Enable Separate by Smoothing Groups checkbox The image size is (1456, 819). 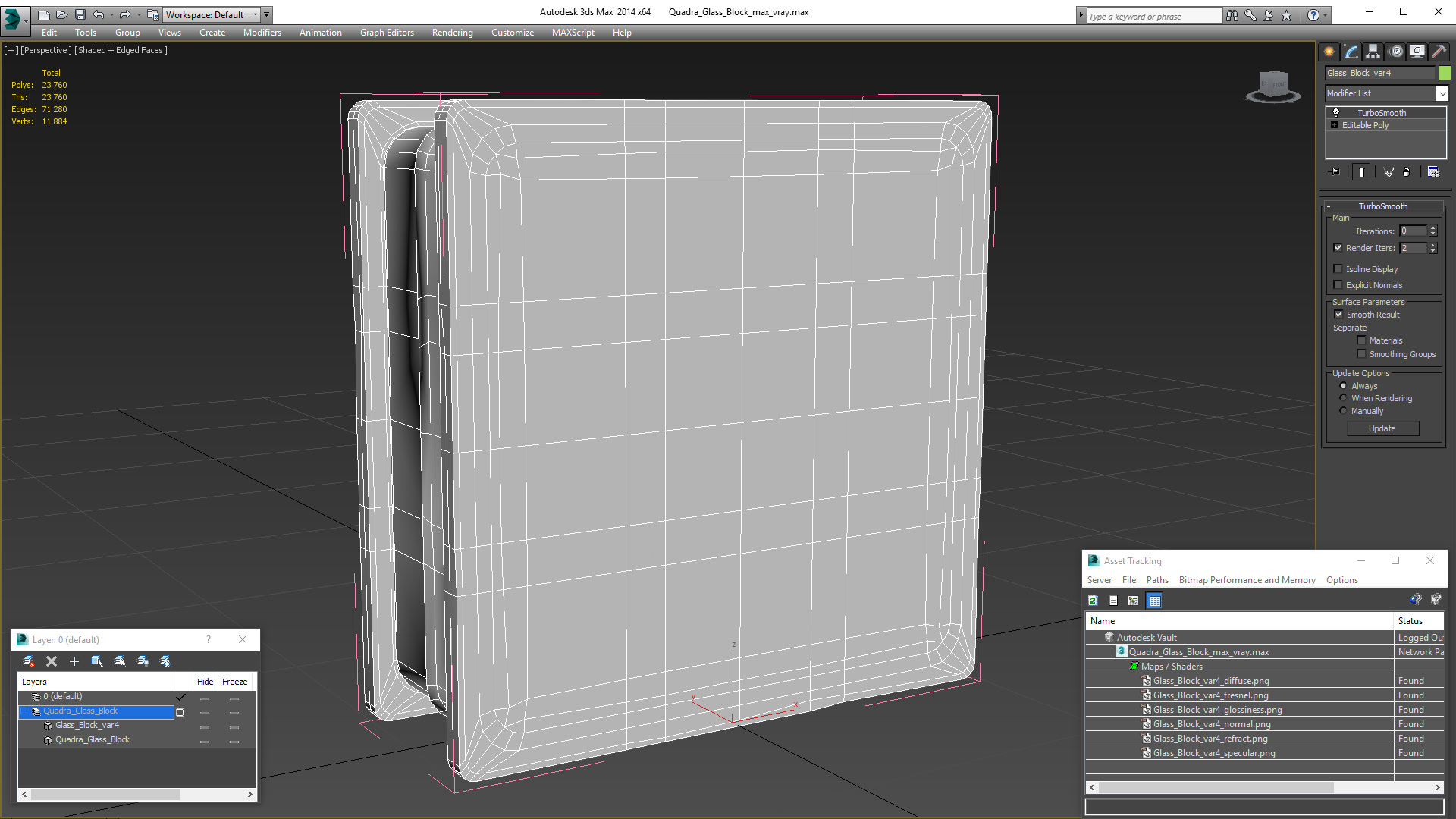(x=1361, y=354)
